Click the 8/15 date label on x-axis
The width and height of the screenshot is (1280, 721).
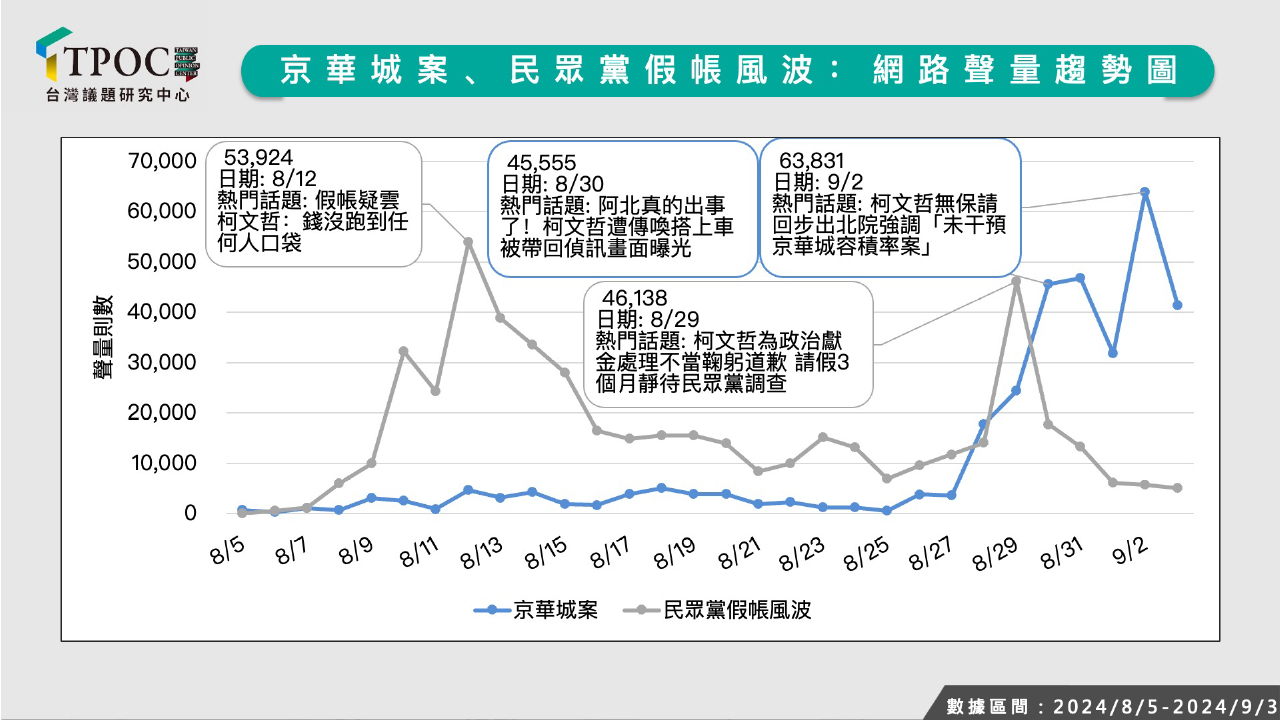(552, 552)
